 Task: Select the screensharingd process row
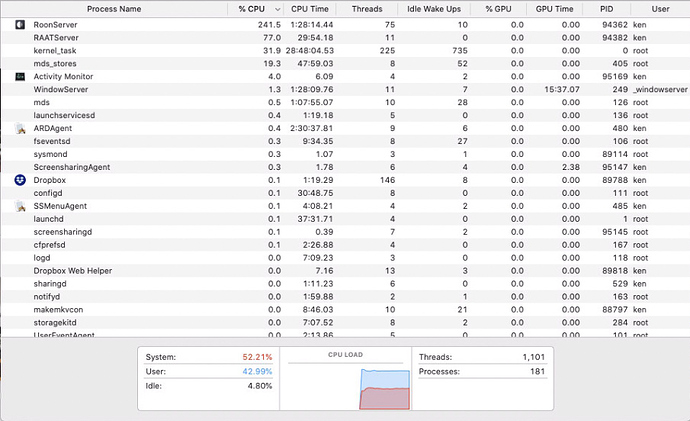[345, 232]
